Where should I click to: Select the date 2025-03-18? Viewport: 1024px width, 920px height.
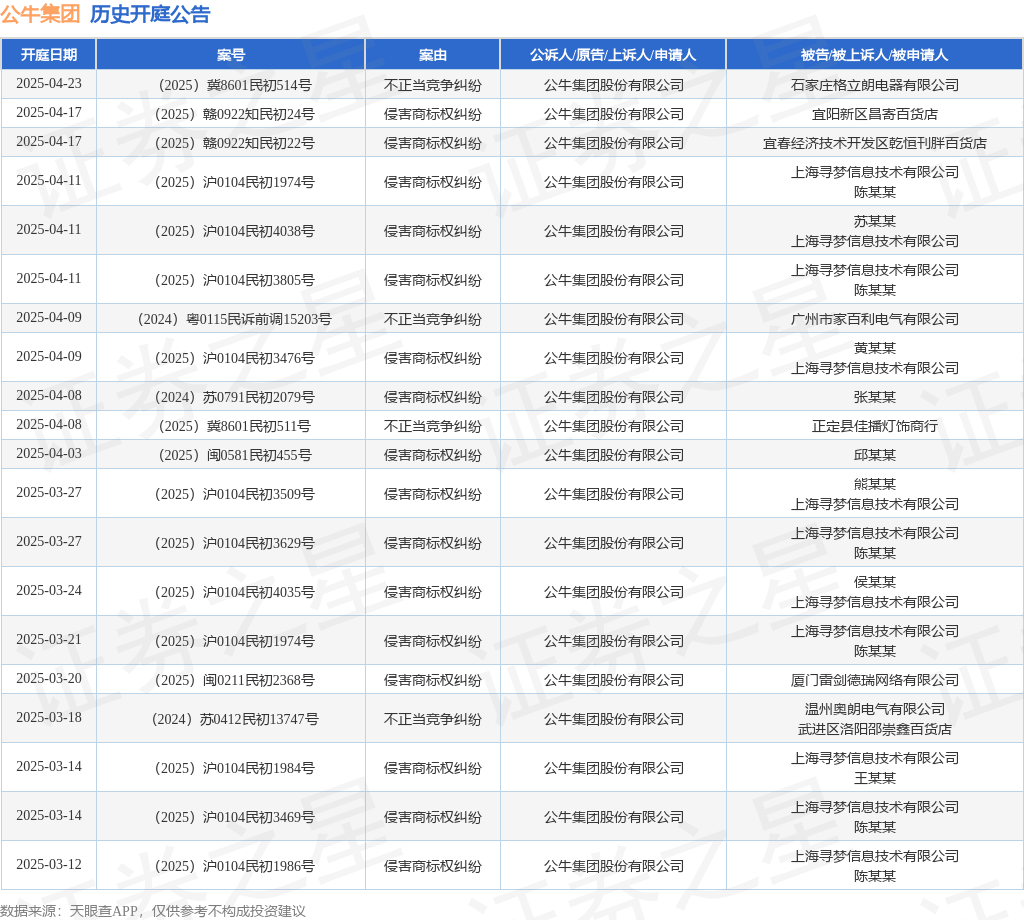(x=49, y=718)
